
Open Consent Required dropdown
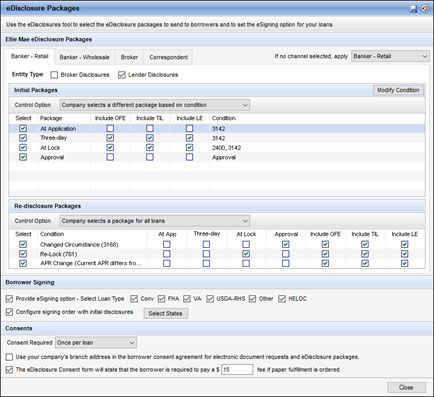(96, 343)
